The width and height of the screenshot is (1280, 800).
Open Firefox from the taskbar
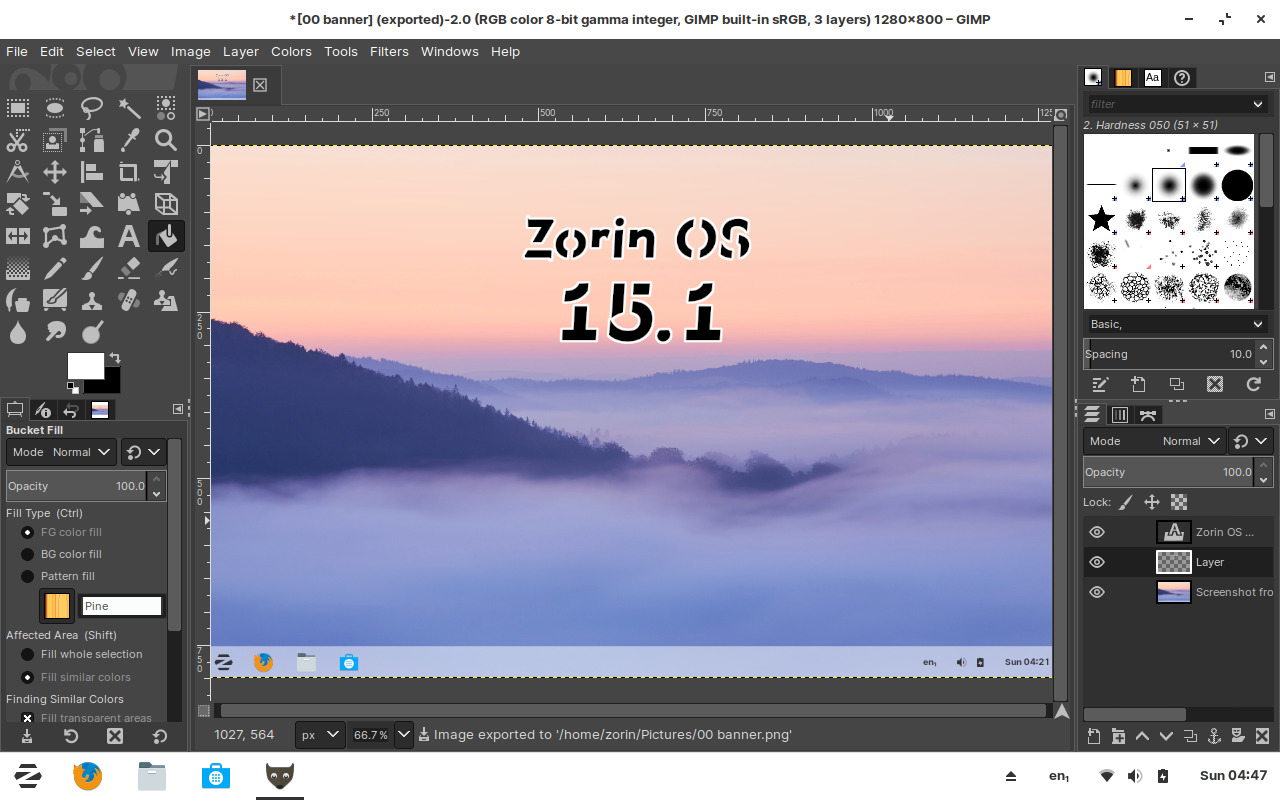pos(88,775)
